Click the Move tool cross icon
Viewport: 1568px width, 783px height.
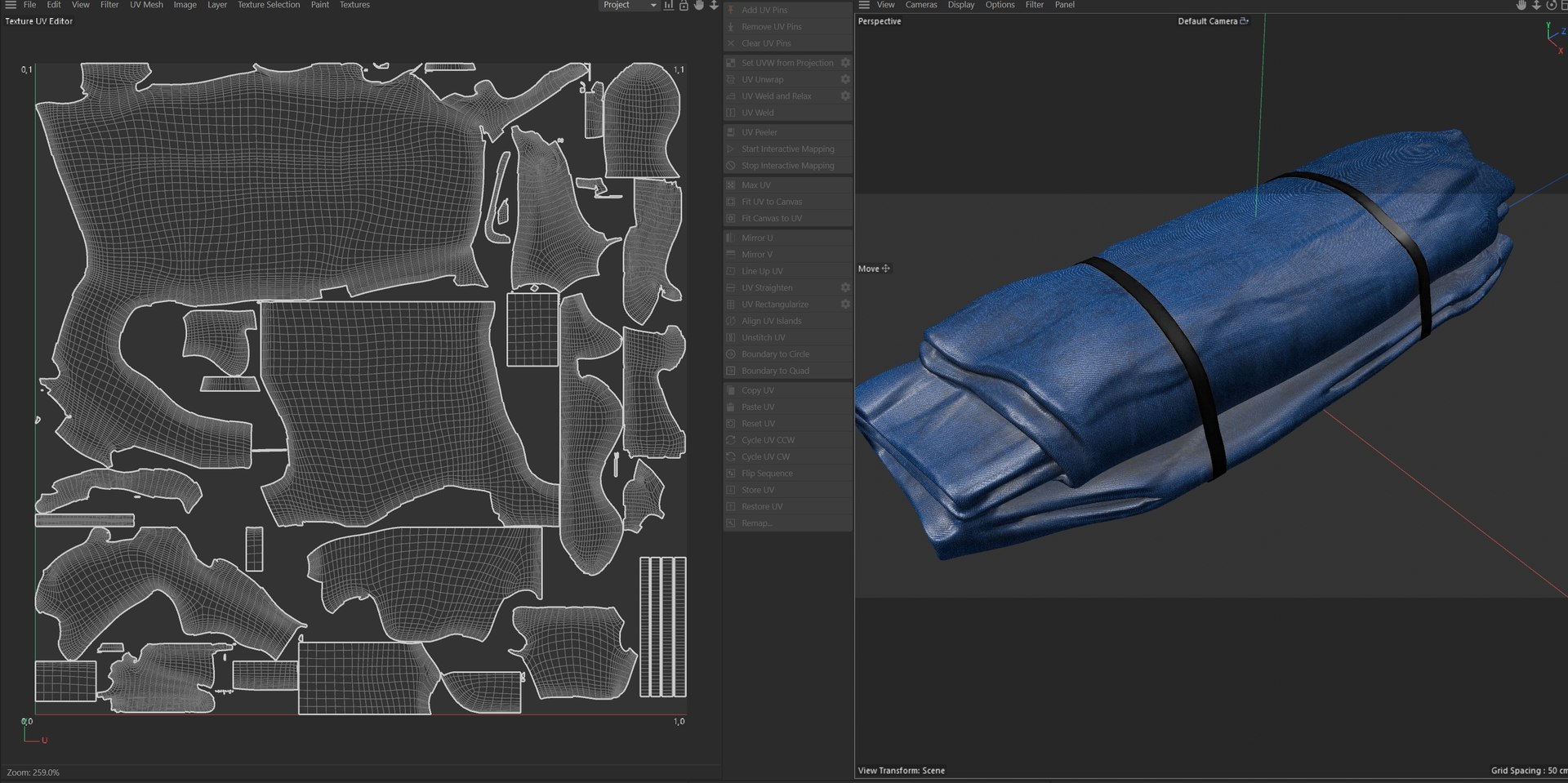886,269
